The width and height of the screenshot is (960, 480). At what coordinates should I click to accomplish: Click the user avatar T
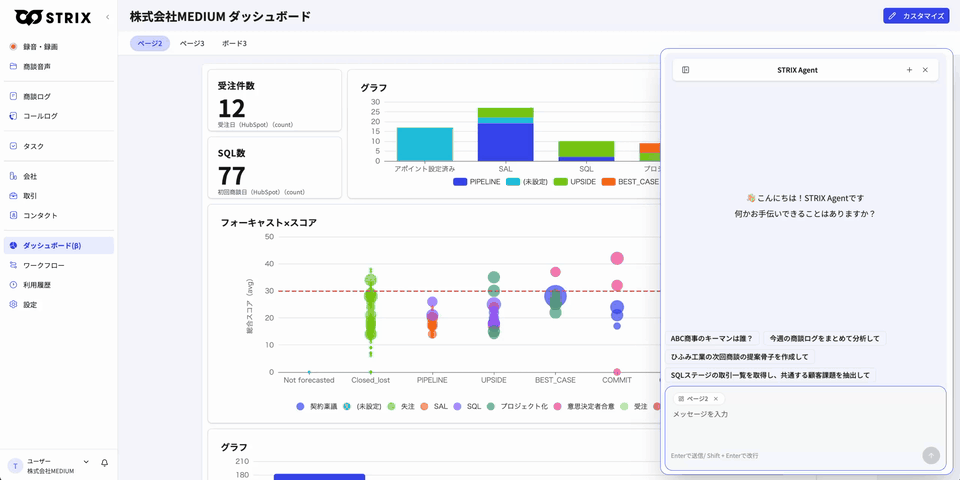[15, 465]
